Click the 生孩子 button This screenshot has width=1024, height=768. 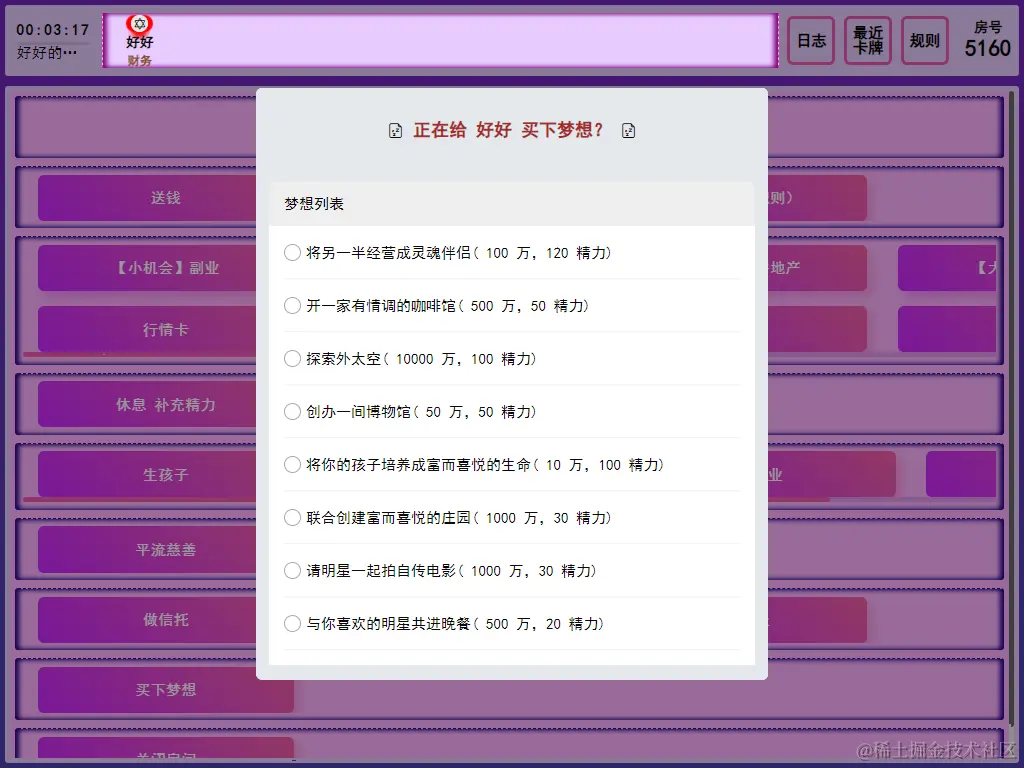[x=148, y=474]
